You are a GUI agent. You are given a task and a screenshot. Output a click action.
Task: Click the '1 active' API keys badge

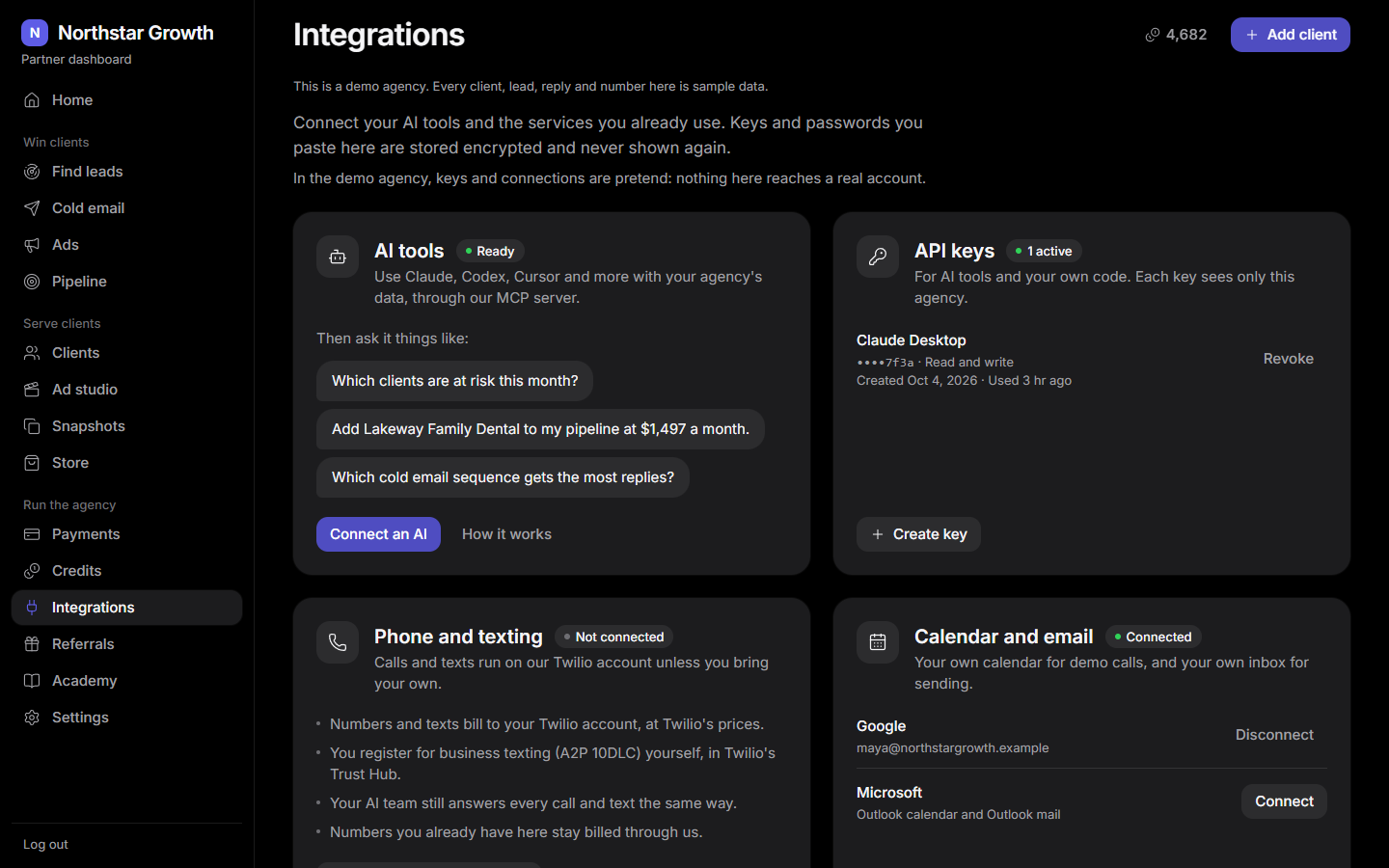[1044, 251]
